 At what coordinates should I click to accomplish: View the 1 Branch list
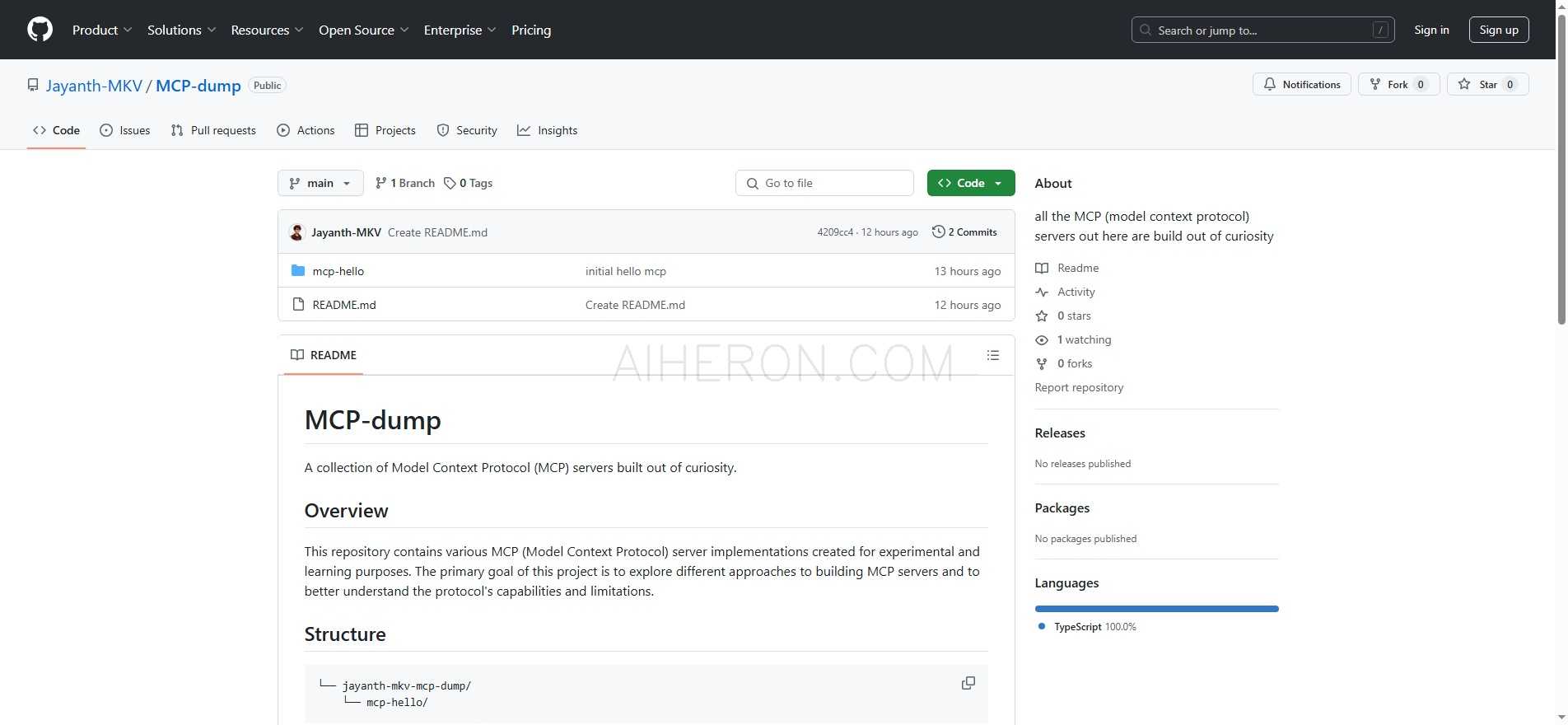[404, 183]
